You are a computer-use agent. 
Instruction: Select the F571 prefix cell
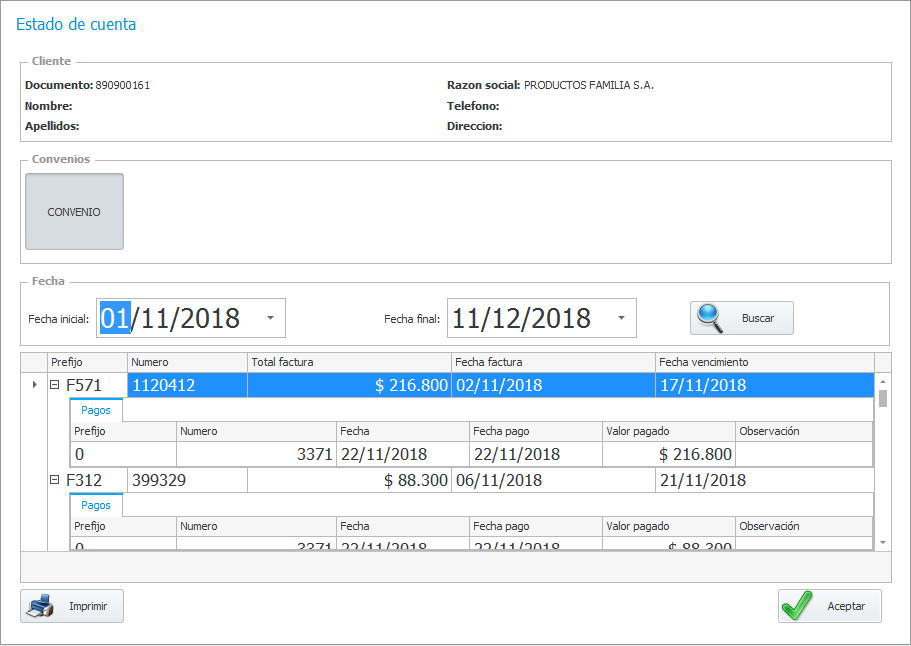coord(87,385)
